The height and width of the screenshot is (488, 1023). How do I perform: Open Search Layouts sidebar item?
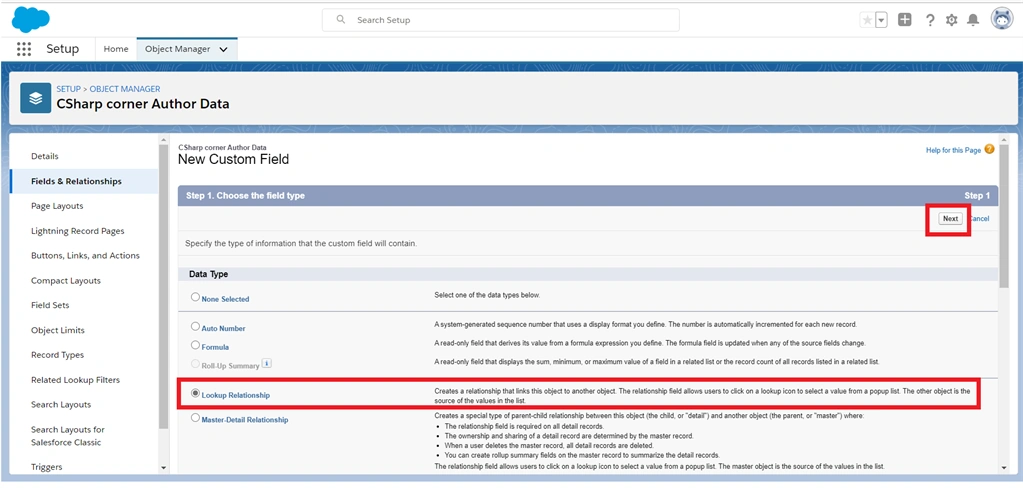[61, 404]
